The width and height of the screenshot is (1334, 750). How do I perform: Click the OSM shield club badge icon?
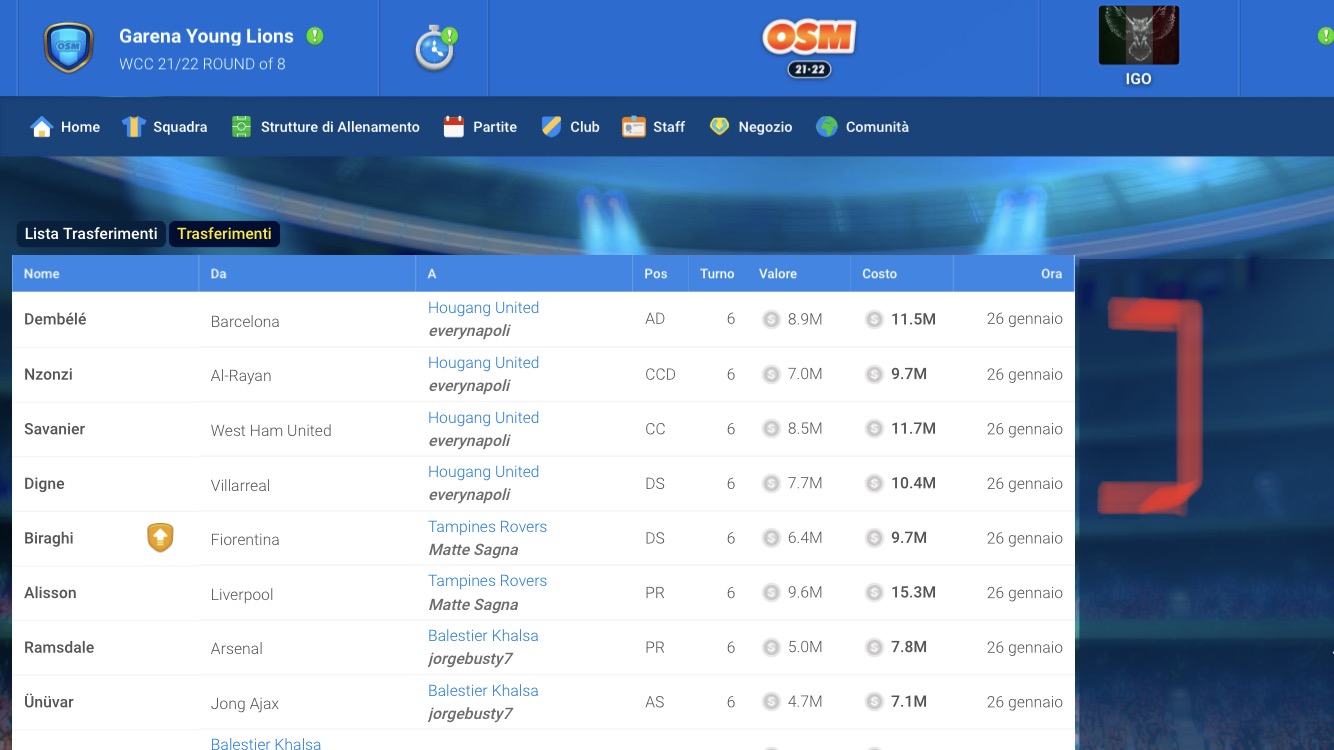68,48
